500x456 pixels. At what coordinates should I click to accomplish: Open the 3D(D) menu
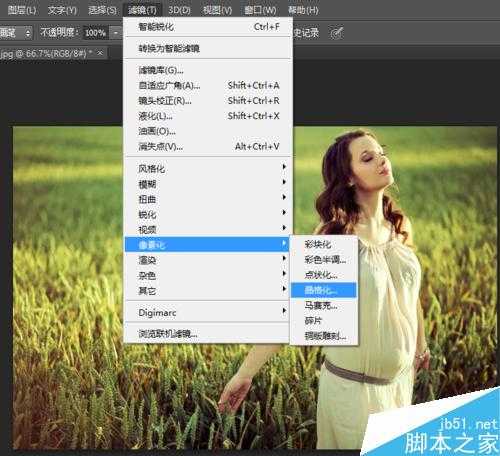(x=179, y=10)
